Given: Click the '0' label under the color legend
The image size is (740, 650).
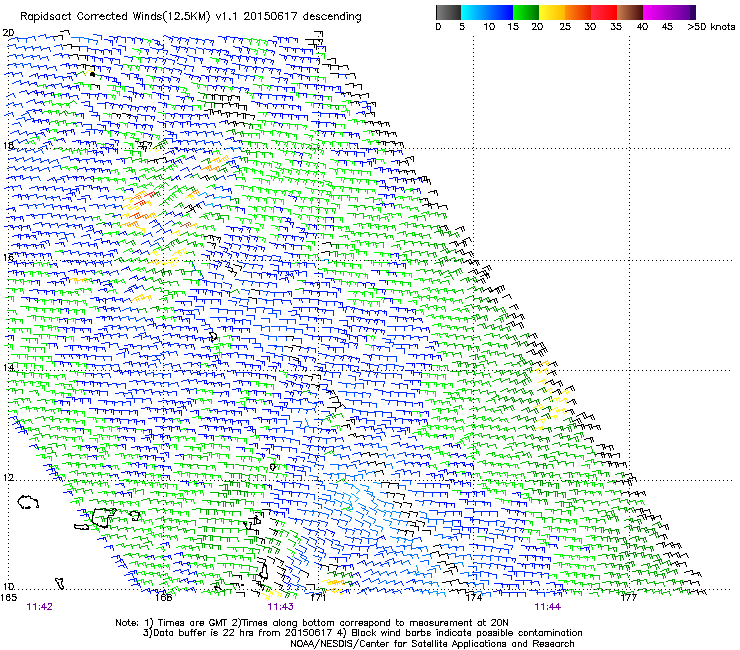Looking at the screenshot, I should [438, 27].
